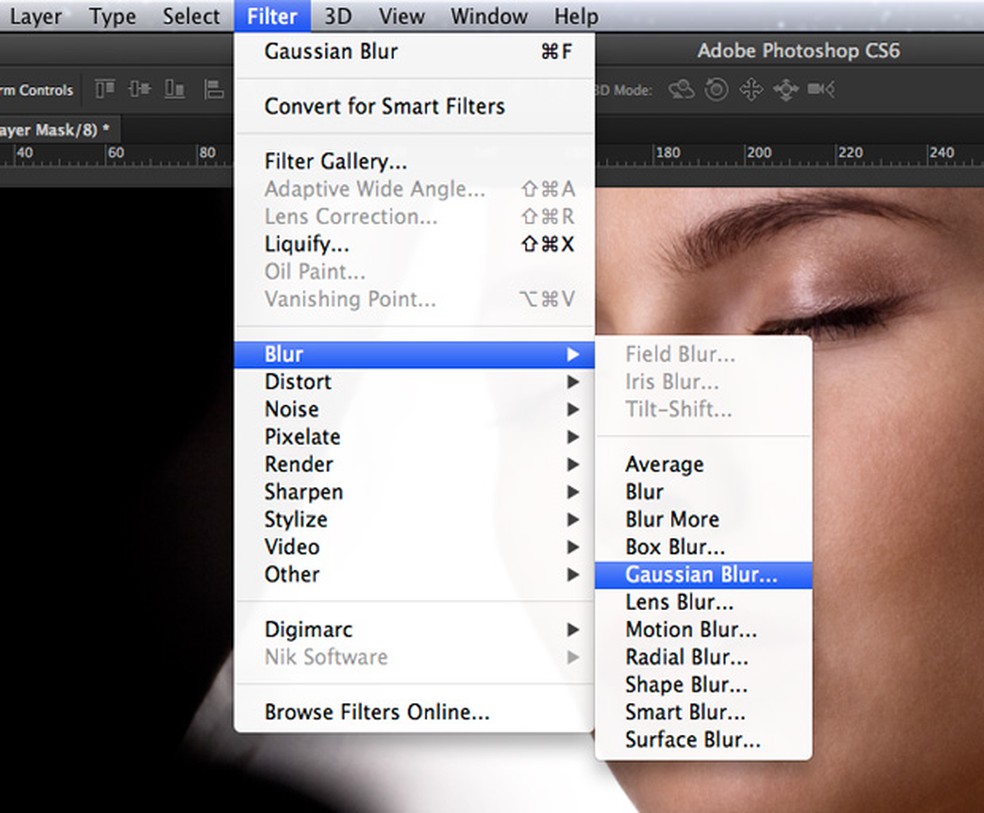Click the align top edges icon
The height and width of the screenshot is (813, 984).
(105, 90)
